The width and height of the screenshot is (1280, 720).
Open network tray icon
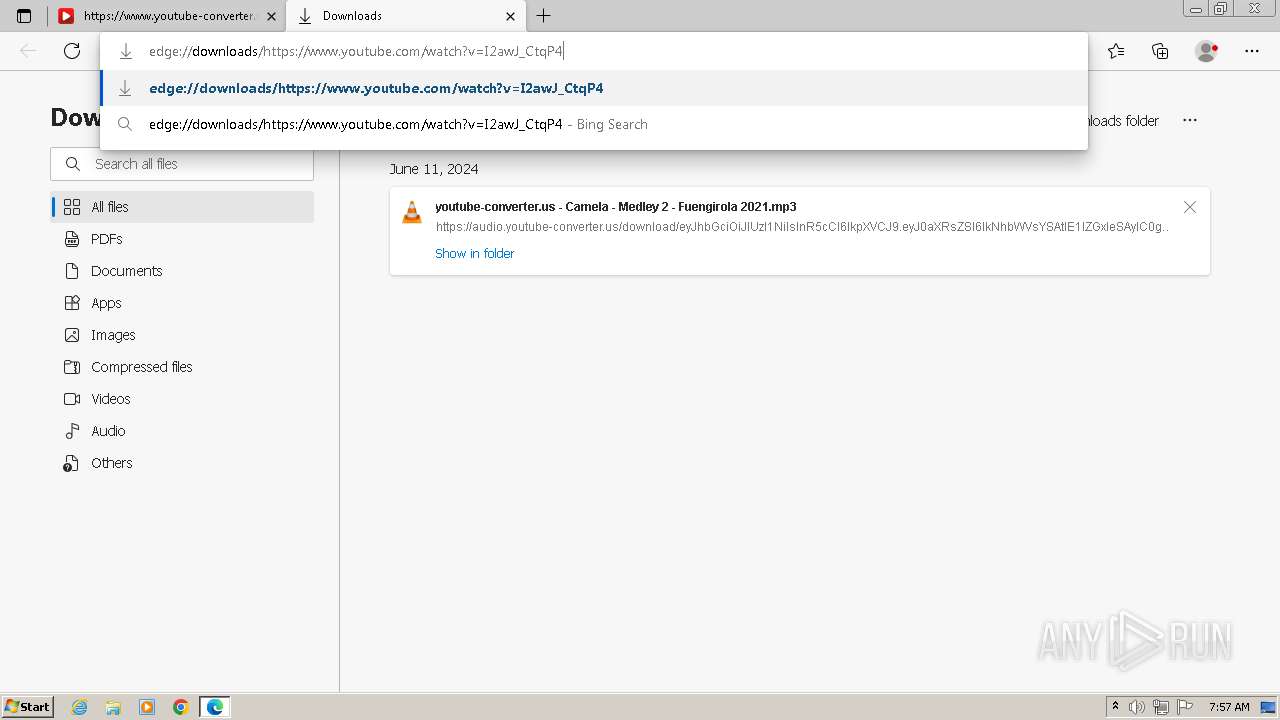tap(1161, 707)
